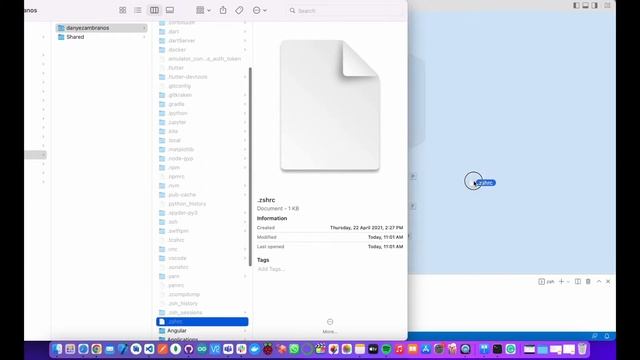
Task: Switch Finder to list view
Action: point(138,10)
